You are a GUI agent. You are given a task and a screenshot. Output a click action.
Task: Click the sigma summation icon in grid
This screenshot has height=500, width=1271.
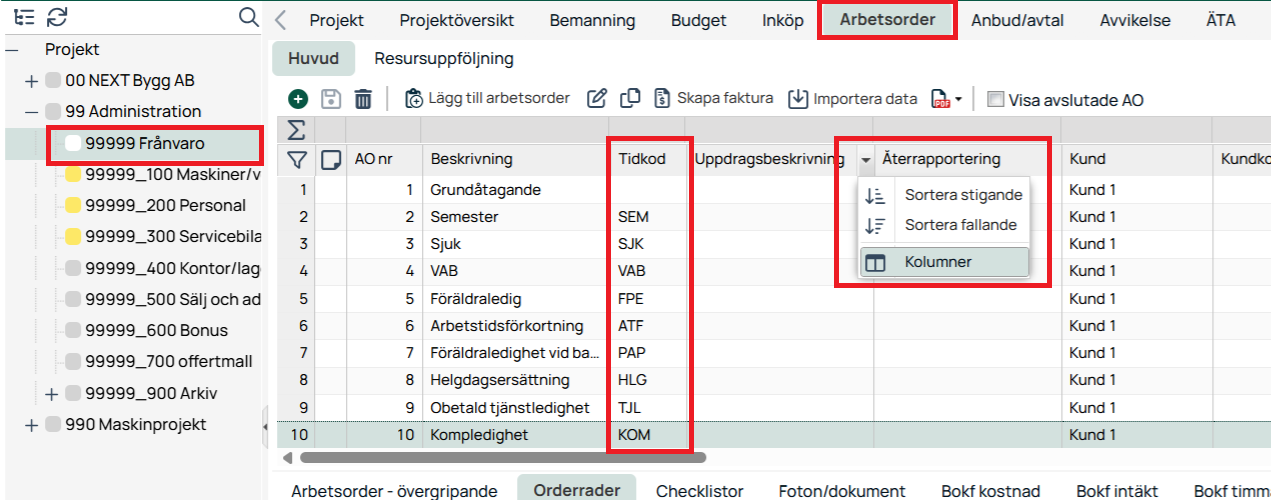(x=297, y=130)
